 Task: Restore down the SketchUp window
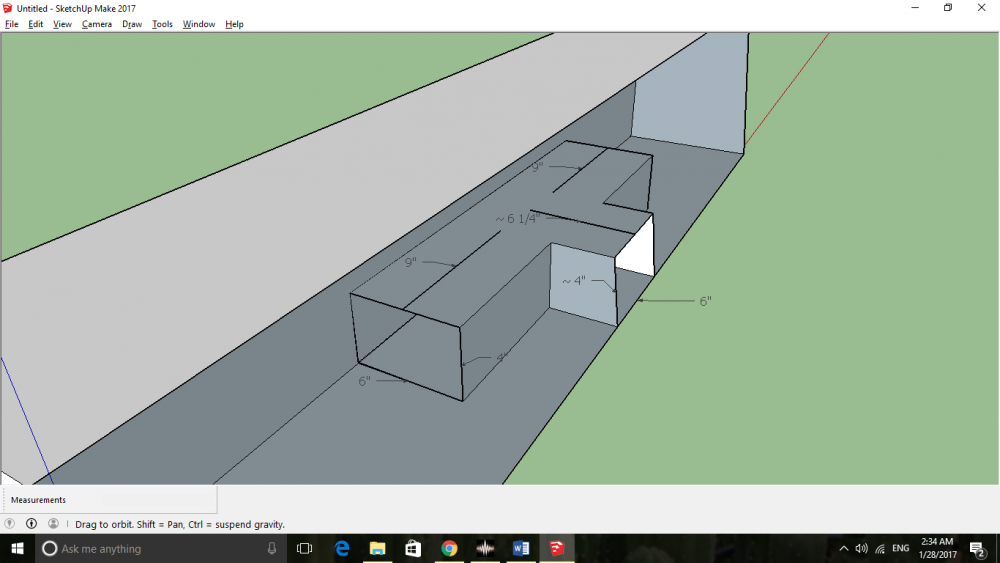tap(948, 8)
